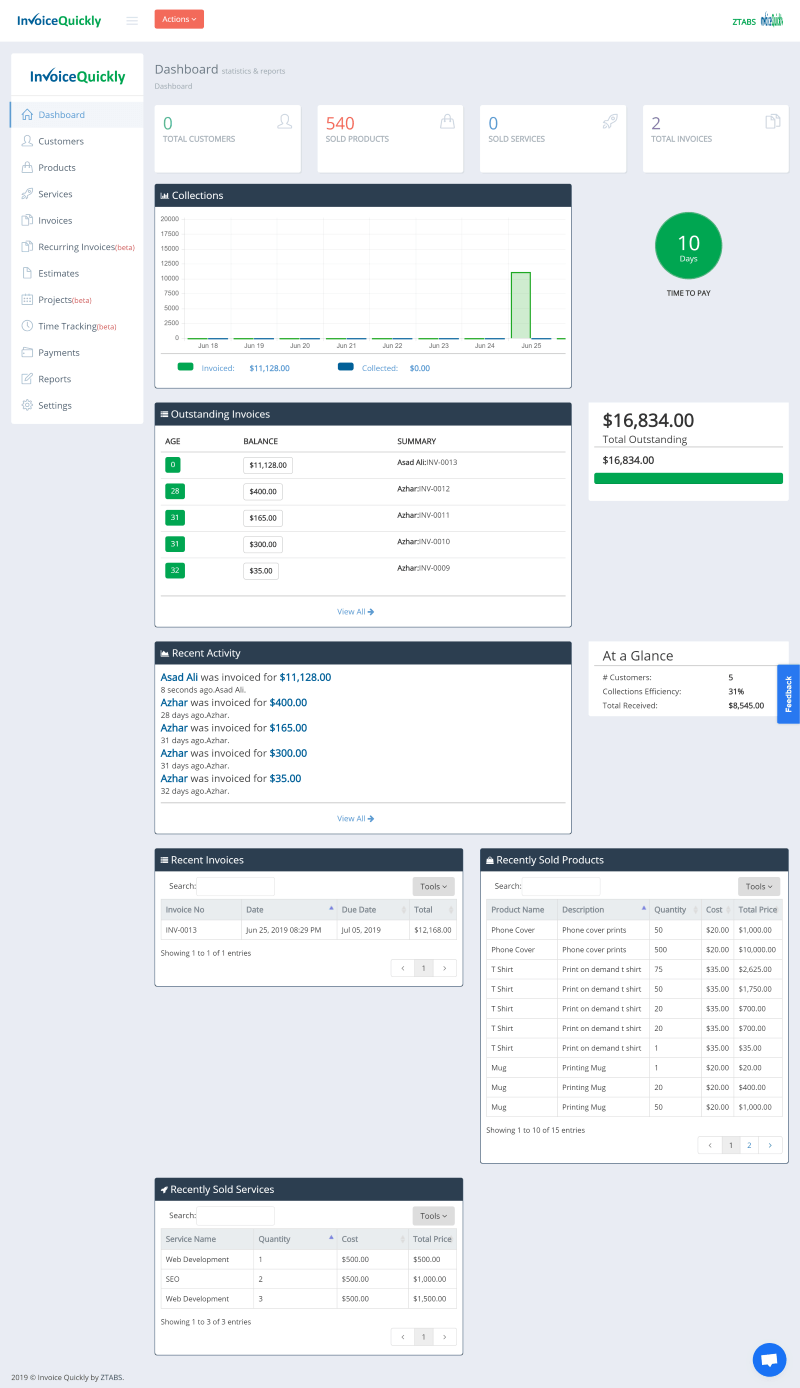The width and height of the screenshot is (800, 1388).
Task: Click previous page arrow in Recent Invoices
Action: click(x=402, y=968)
